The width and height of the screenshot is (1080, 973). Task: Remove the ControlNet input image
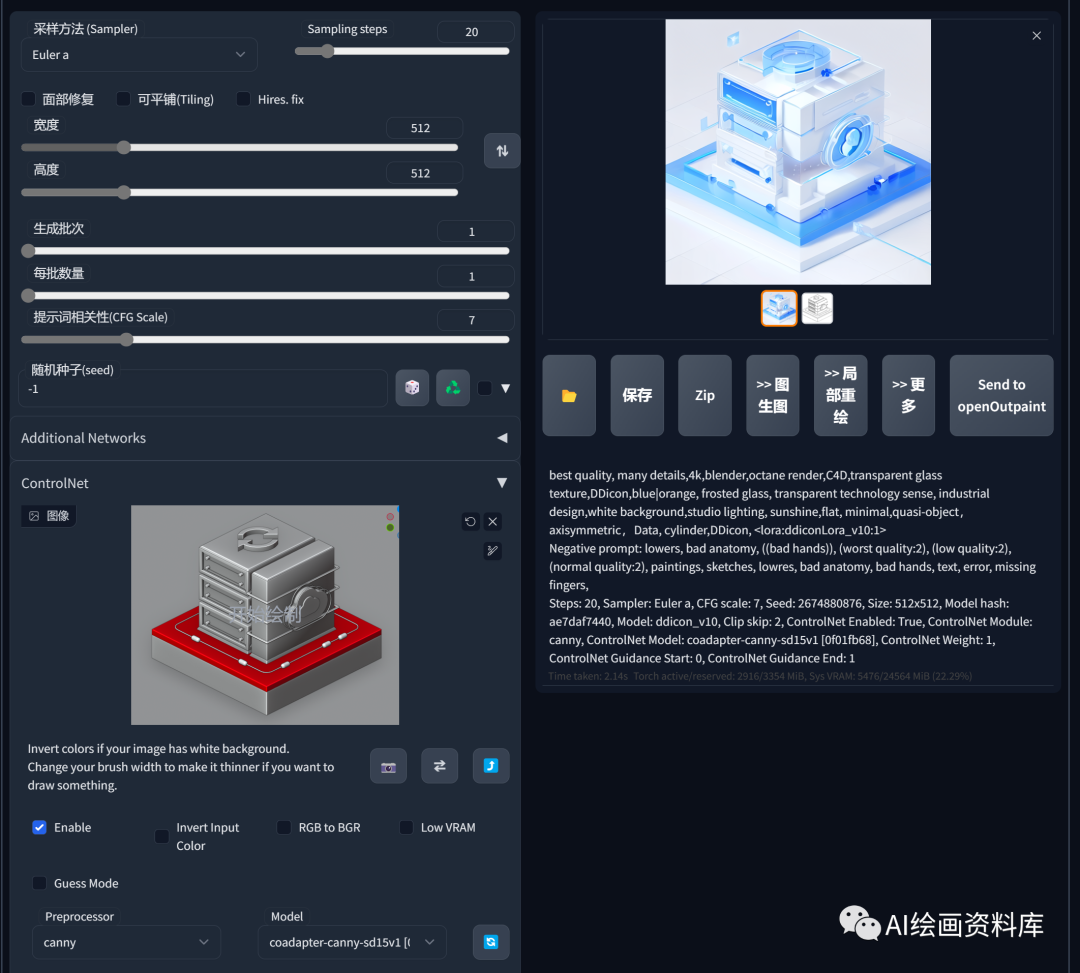[x=492, y=521]
